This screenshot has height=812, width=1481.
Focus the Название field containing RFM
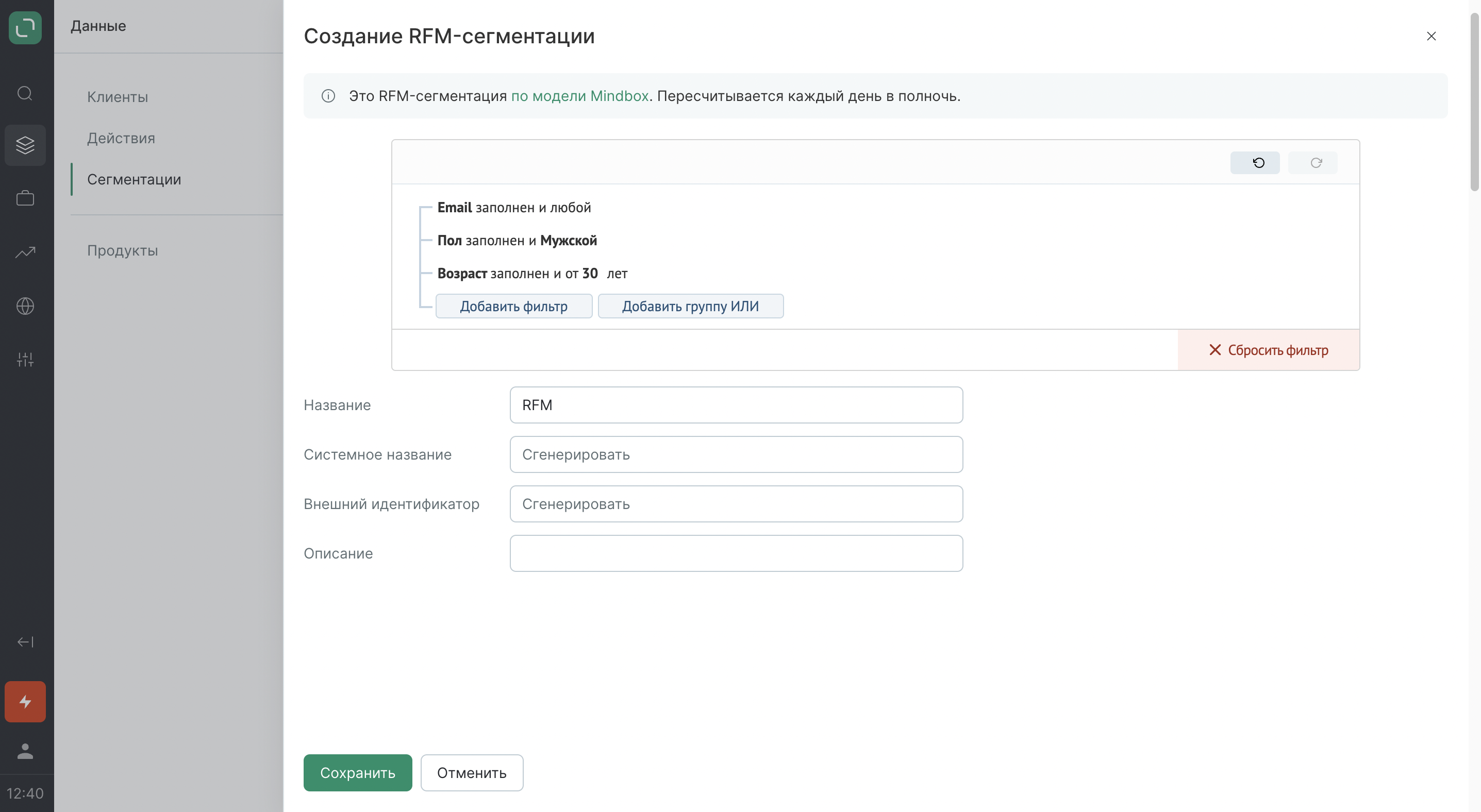pos(737,405)
